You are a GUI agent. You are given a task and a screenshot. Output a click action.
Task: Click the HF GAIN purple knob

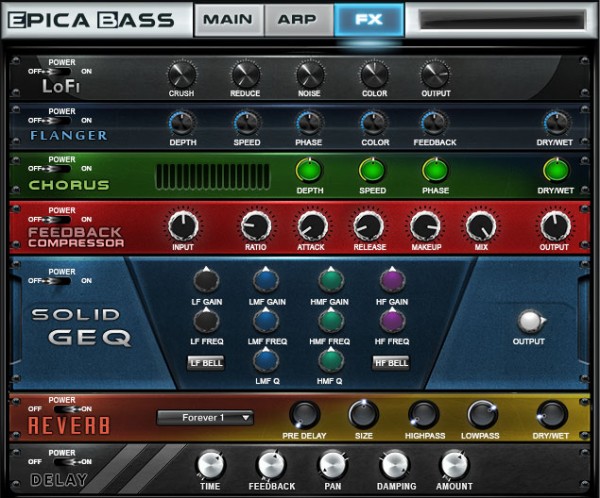coord(392,281)
